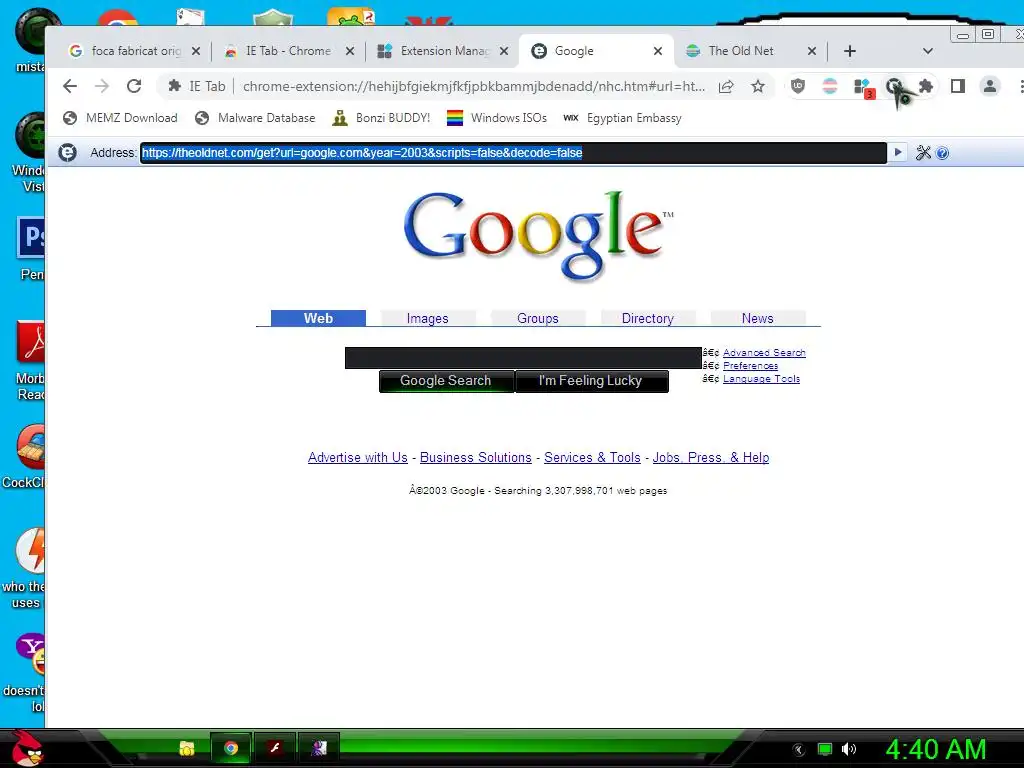
Task: Show hidden tray icons arrow
Action: click(x=799, y=750)
